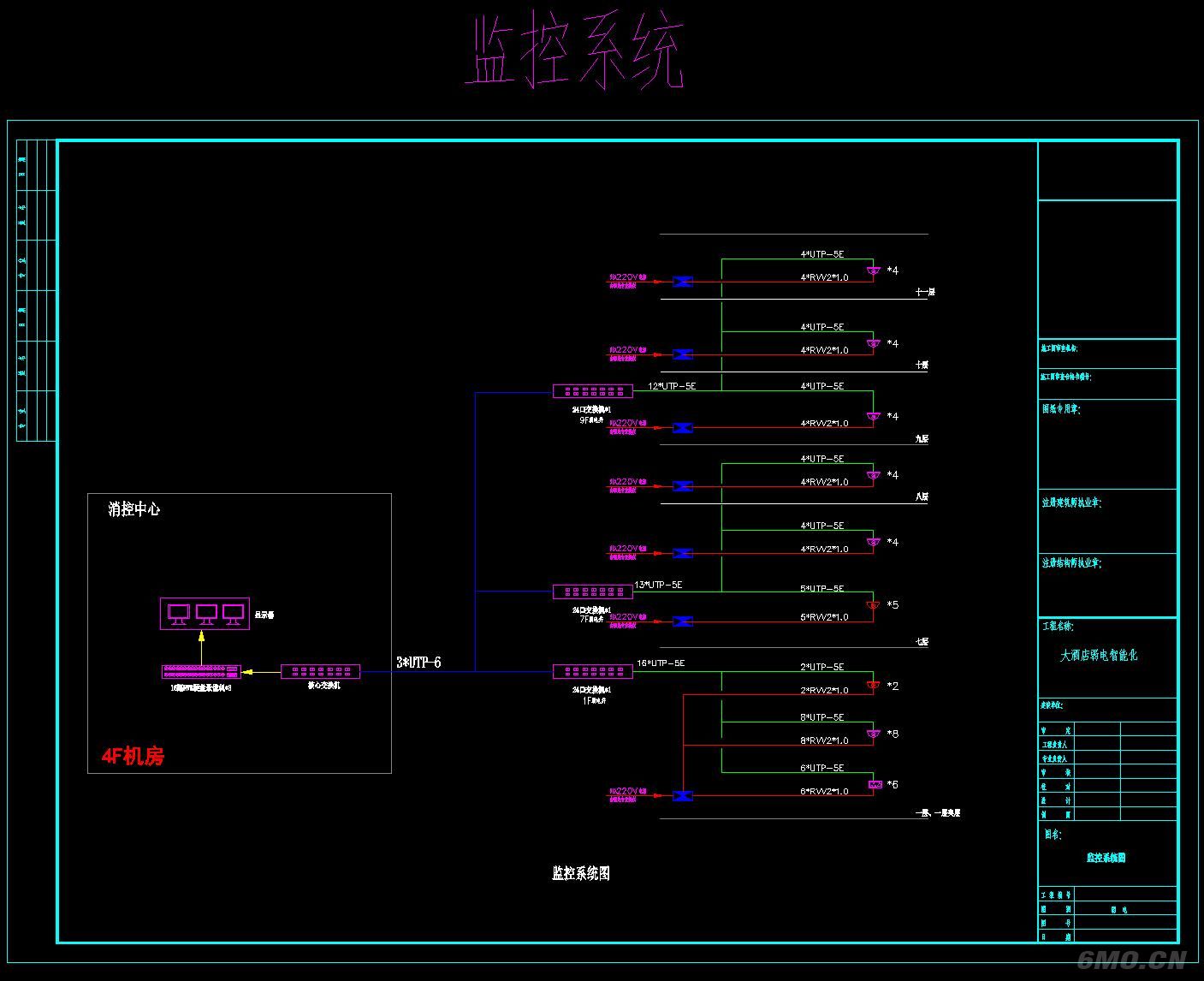The image size is (1204, 981).
Task: Click the large magenta 监控系统 title
Action: pos(575,51)
